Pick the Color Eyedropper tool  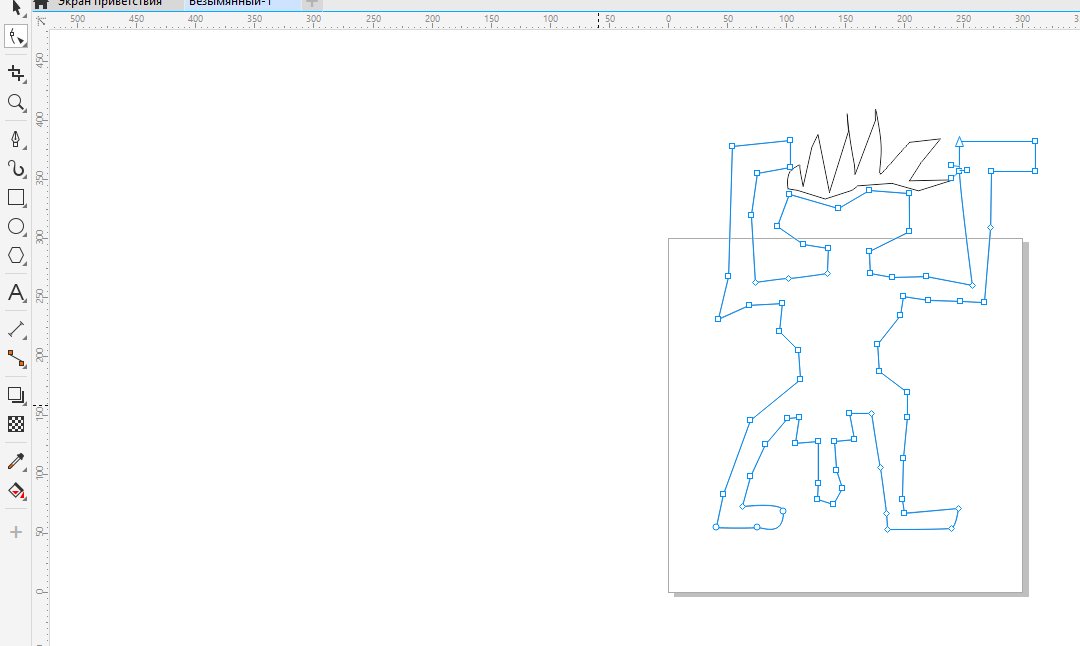pyautogui.click(x=15, y=461)
